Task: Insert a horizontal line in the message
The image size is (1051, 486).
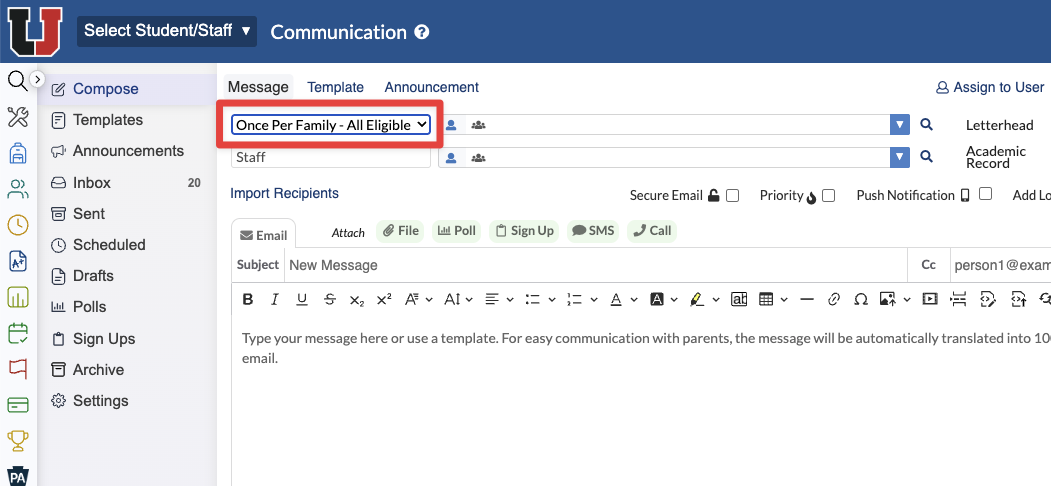Action: (807, 299)
